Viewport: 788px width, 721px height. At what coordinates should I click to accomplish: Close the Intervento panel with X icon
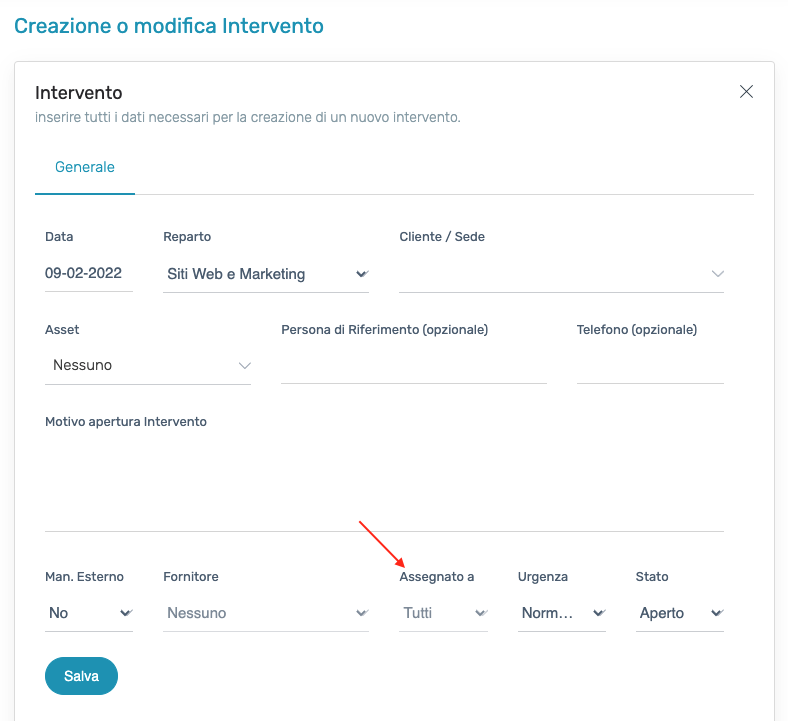coord(746,91)
